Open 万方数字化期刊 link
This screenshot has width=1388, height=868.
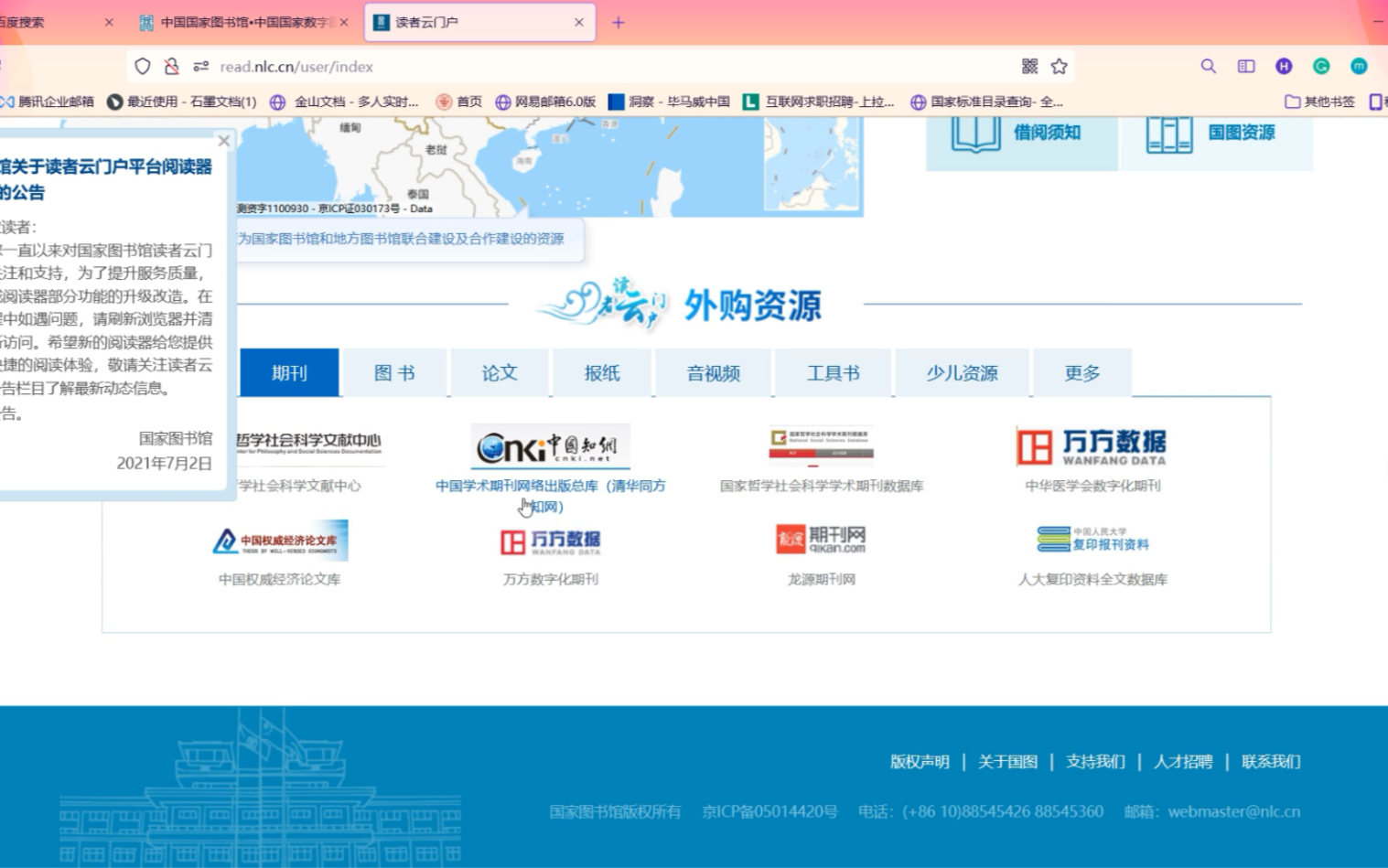coord(551,579)
